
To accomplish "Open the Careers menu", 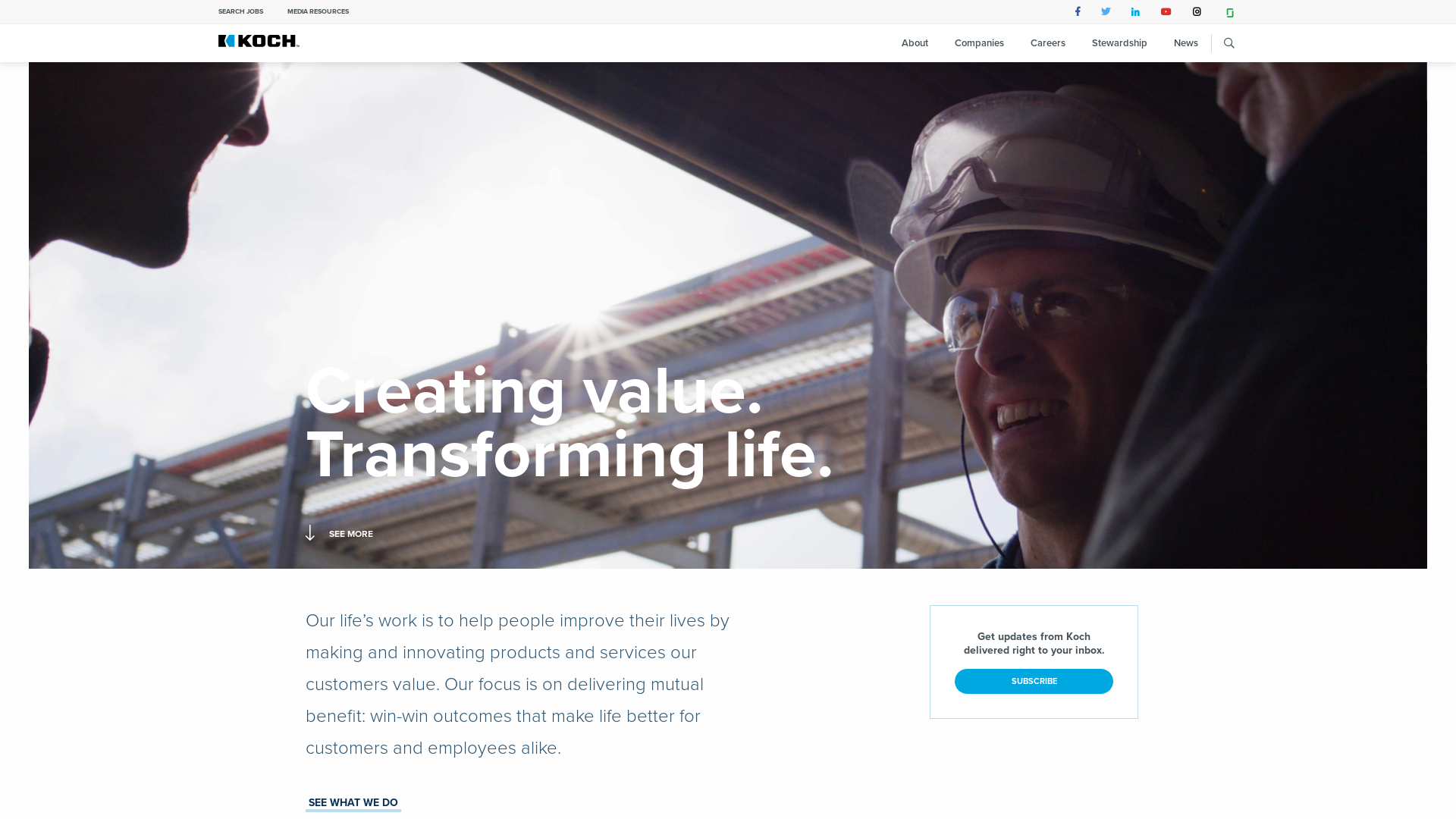I will (x=1048, y=43).
